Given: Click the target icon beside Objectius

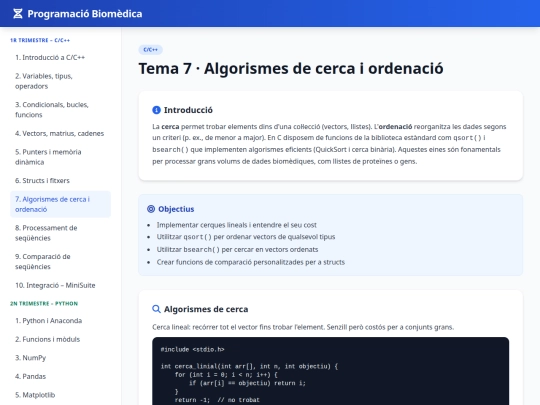Looking at the screenshot, I should [x=151, y=209].
